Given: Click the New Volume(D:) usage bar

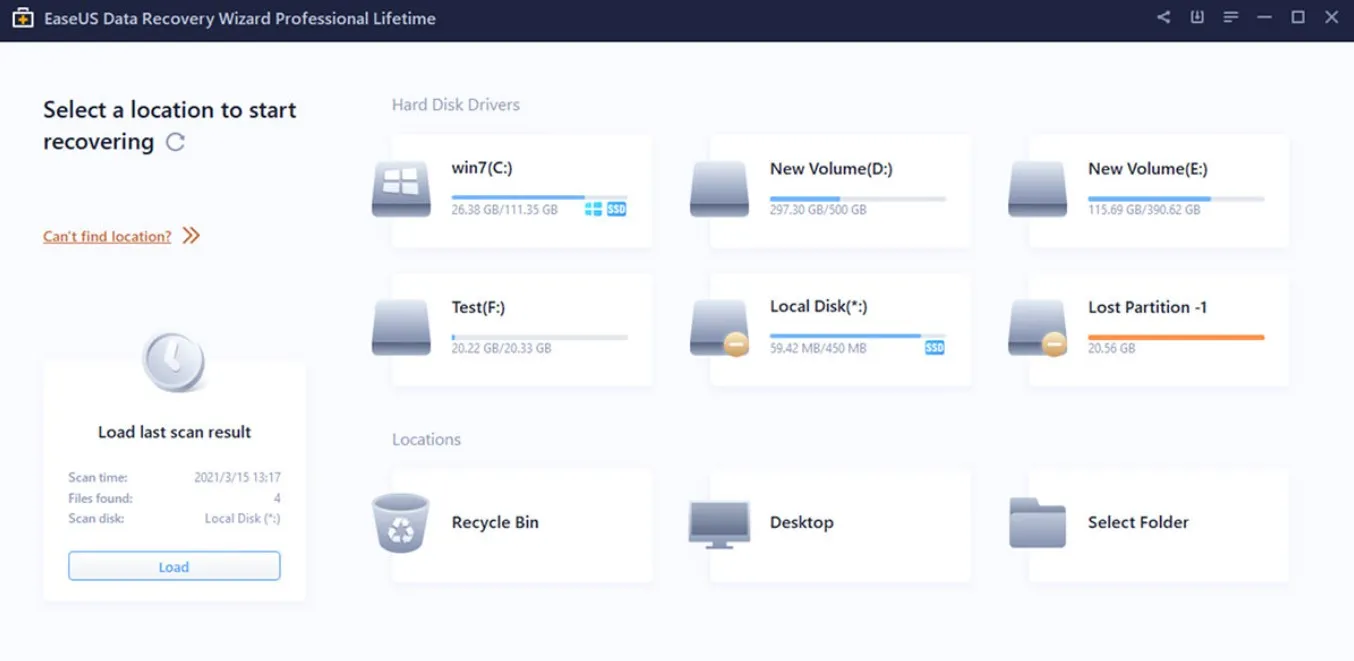Looking at the screenshot, I should [858, 198].
